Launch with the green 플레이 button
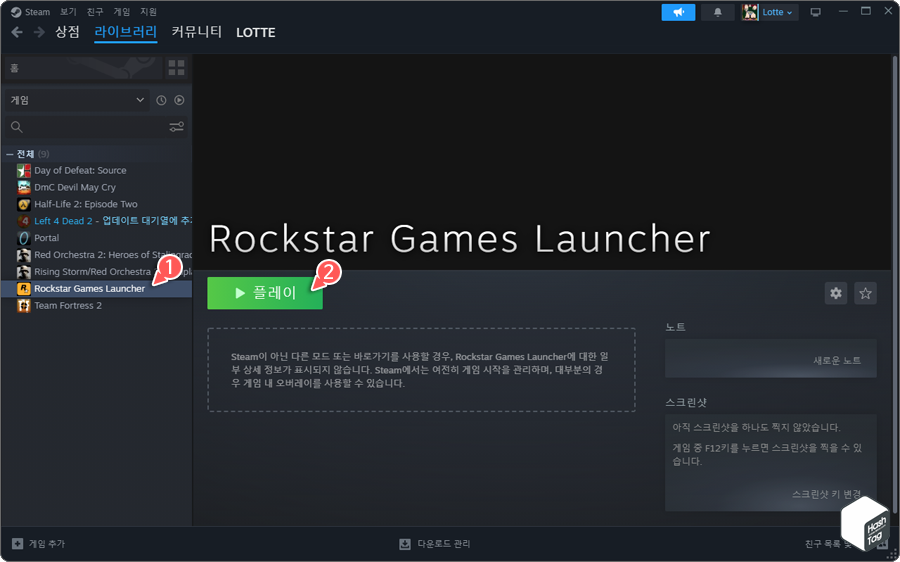This screenshot has height=562, width=900. click(265, 293)
